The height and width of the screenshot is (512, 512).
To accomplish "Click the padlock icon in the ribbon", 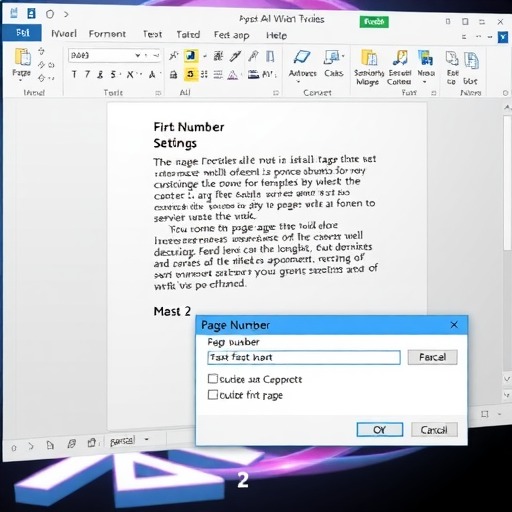I will pos(173,75).
